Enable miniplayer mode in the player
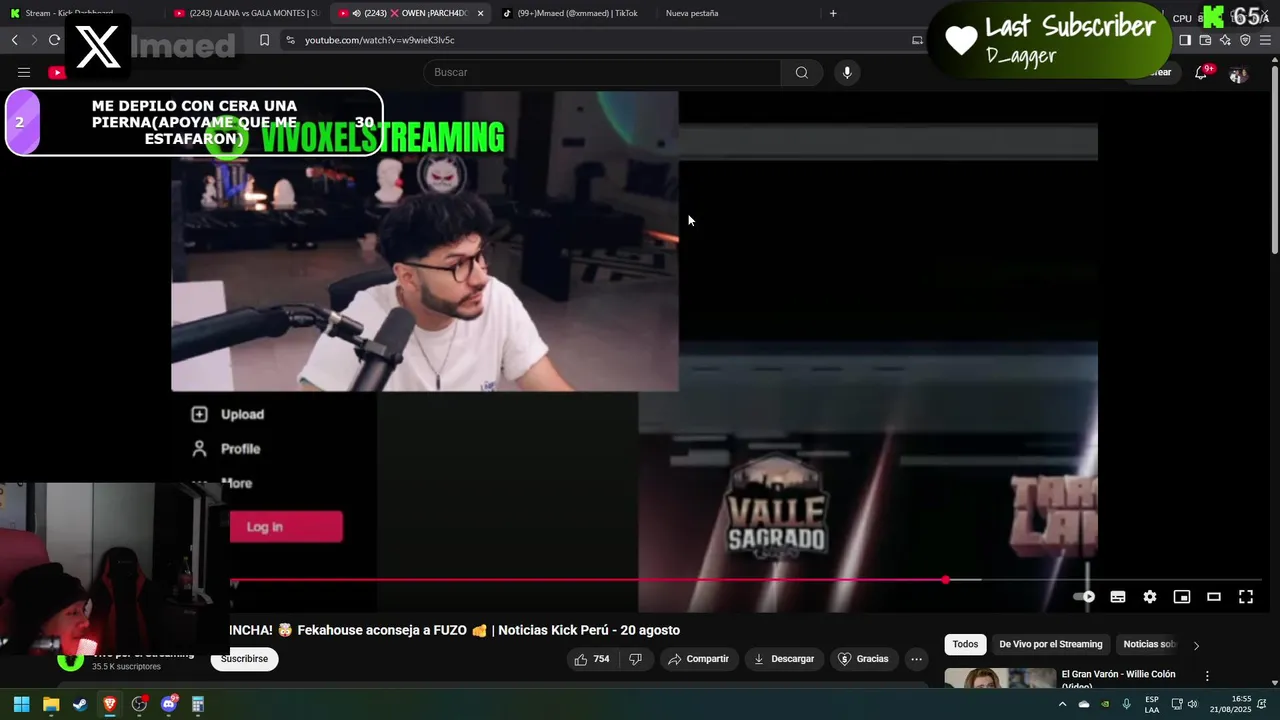Screen dimensions: 1280x720 [x=1182, y=597]
